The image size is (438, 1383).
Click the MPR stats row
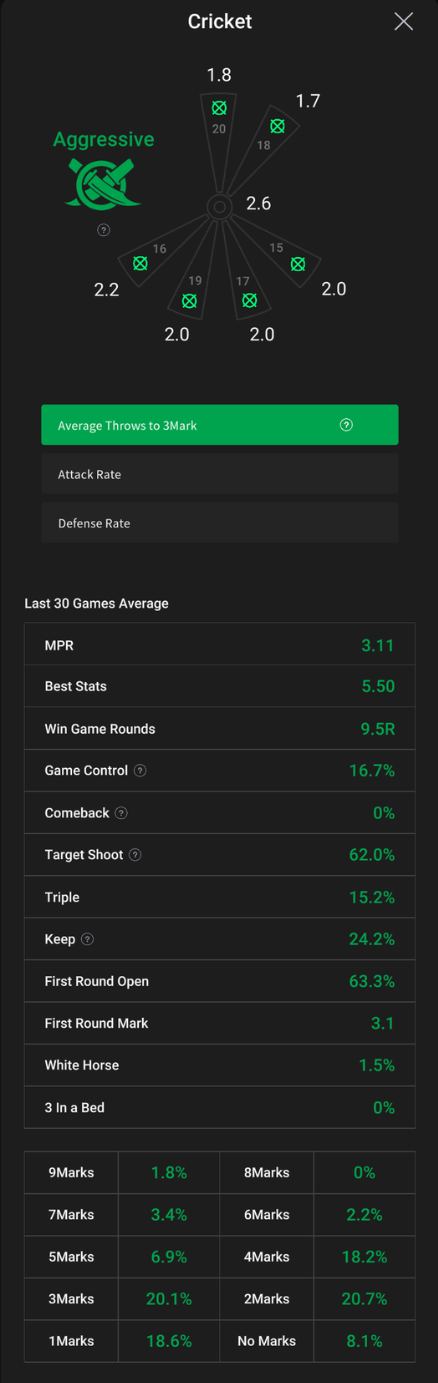click(x=220, y=645)
